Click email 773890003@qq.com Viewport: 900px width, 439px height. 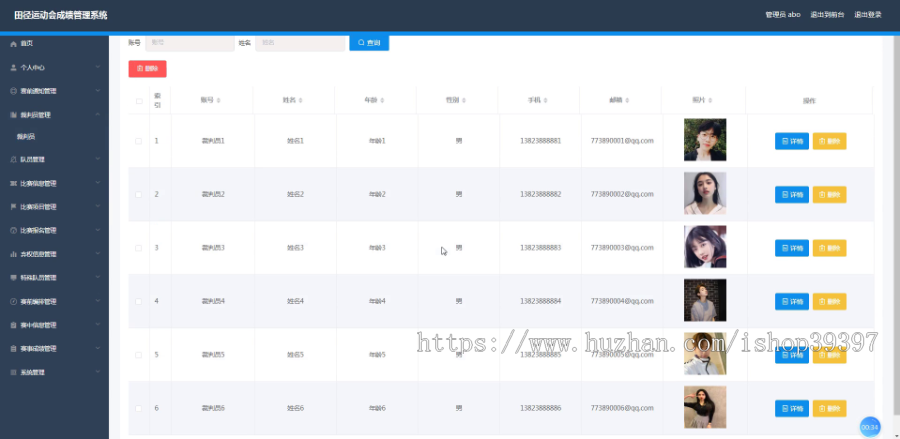click(x=622, y=247)
